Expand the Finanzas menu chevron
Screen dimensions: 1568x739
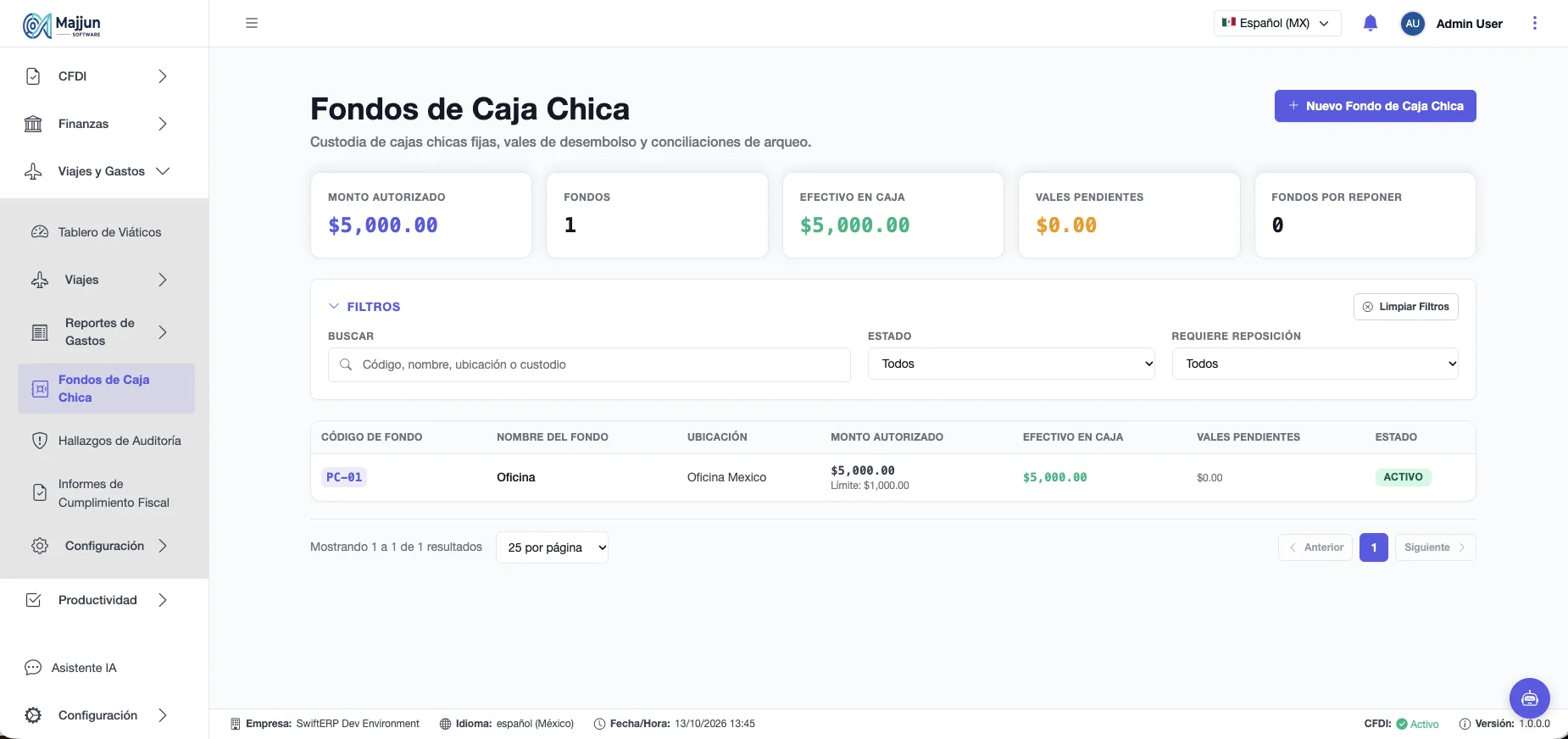tap(163, 124)
